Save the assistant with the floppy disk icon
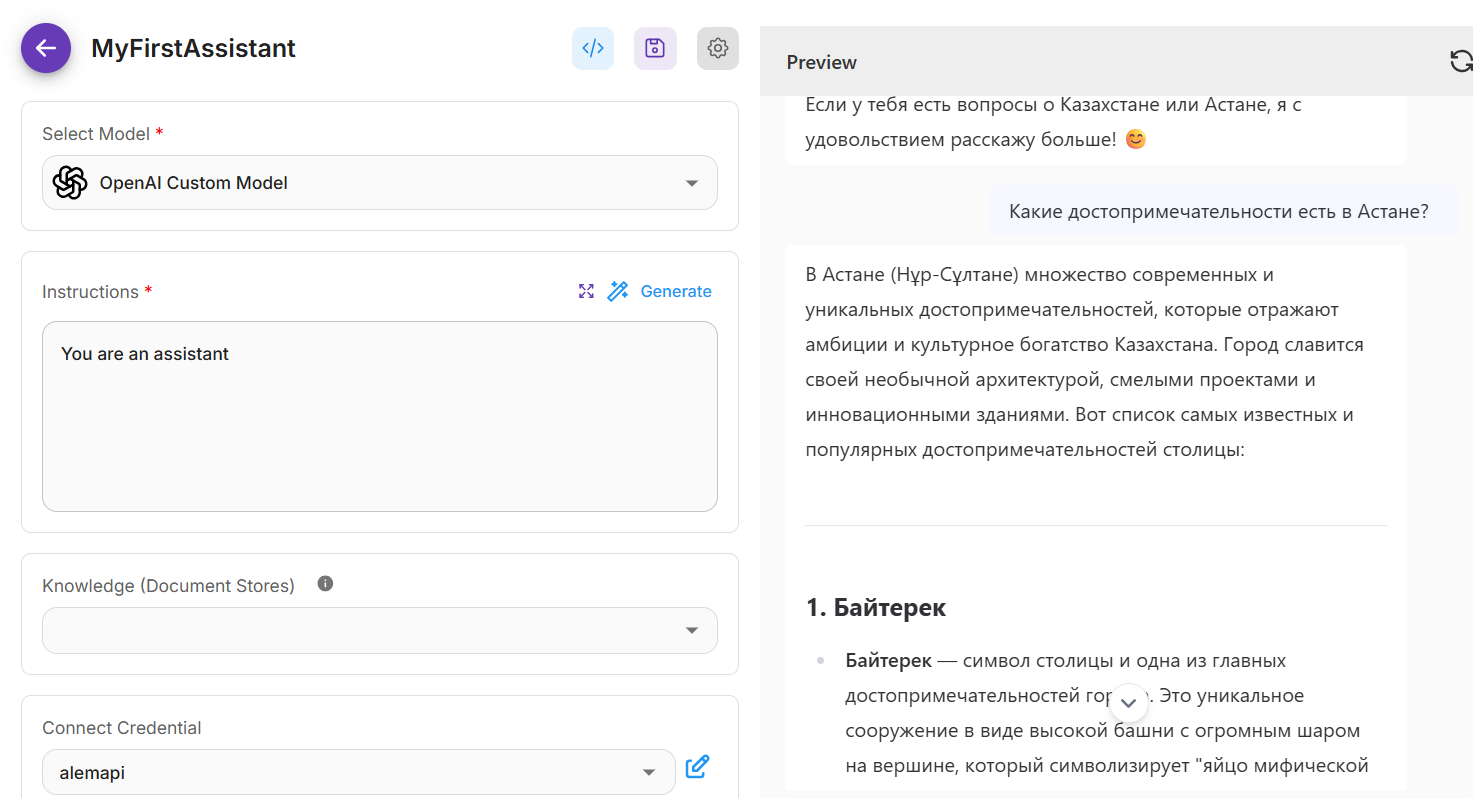1473x798 pixels. (x=655, y=48)
